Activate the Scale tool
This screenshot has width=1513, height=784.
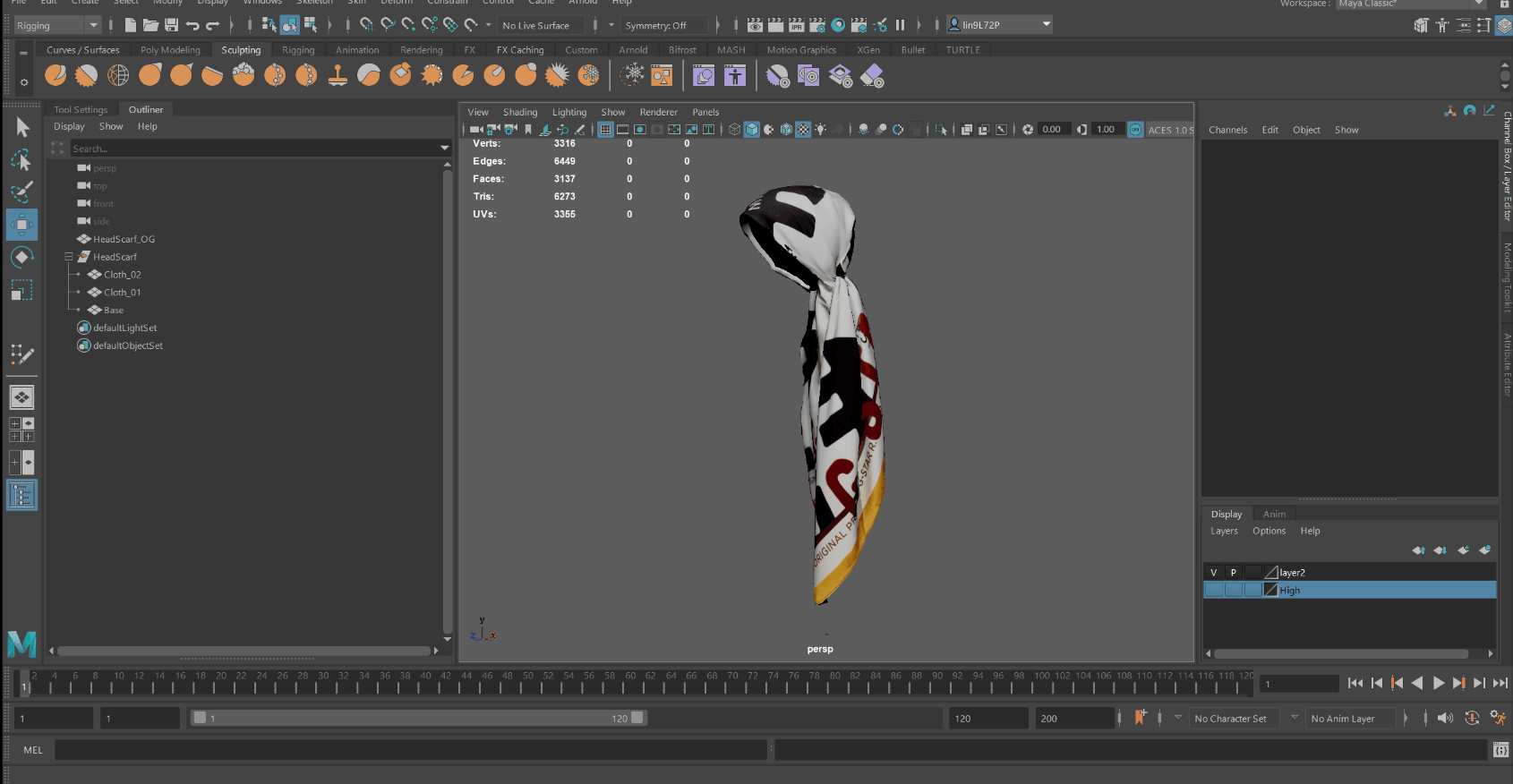(22, 290)
